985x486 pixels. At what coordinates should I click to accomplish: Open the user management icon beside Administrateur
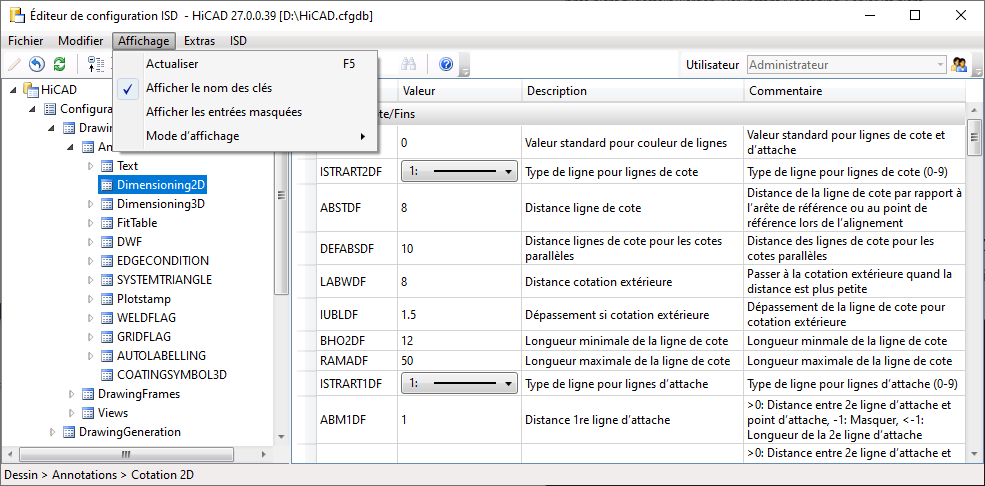coord(961,65)
